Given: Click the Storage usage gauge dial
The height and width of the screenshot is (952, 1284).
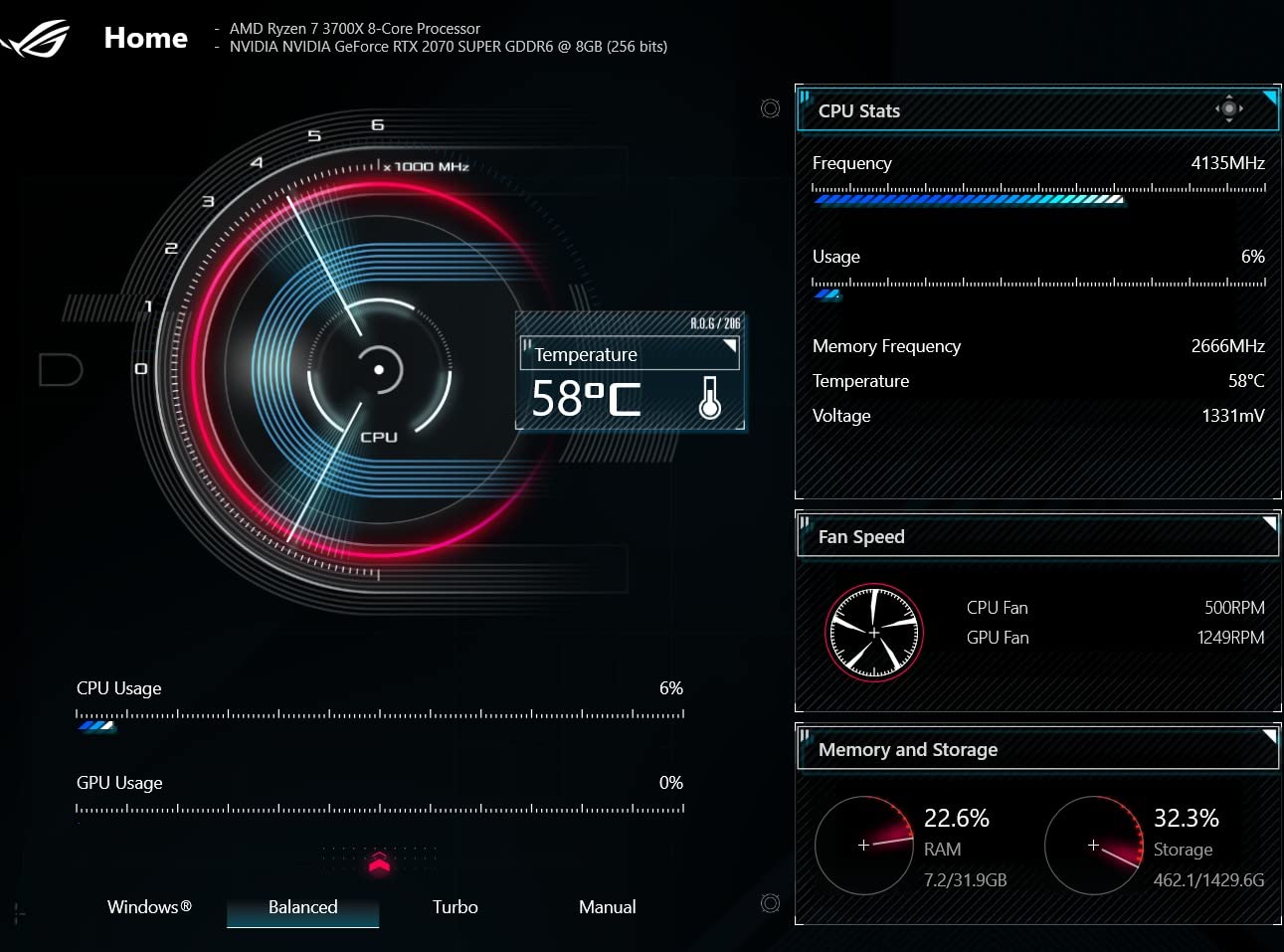Looking at the screenshot, I should pyautogui.click(x=1093, y=845).
